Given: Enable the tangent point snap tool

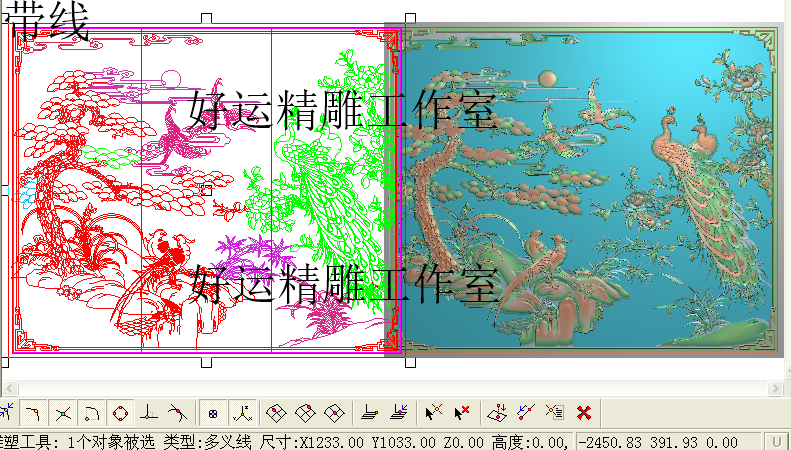Looking at the screenshot, I should (x=177, y=414).
